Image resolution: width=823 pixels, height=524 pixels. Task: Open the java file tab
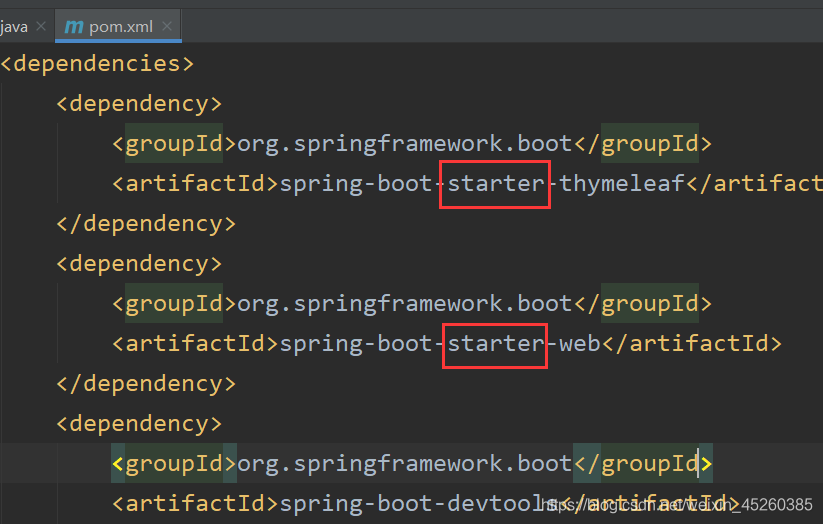[x=14, y=26]
